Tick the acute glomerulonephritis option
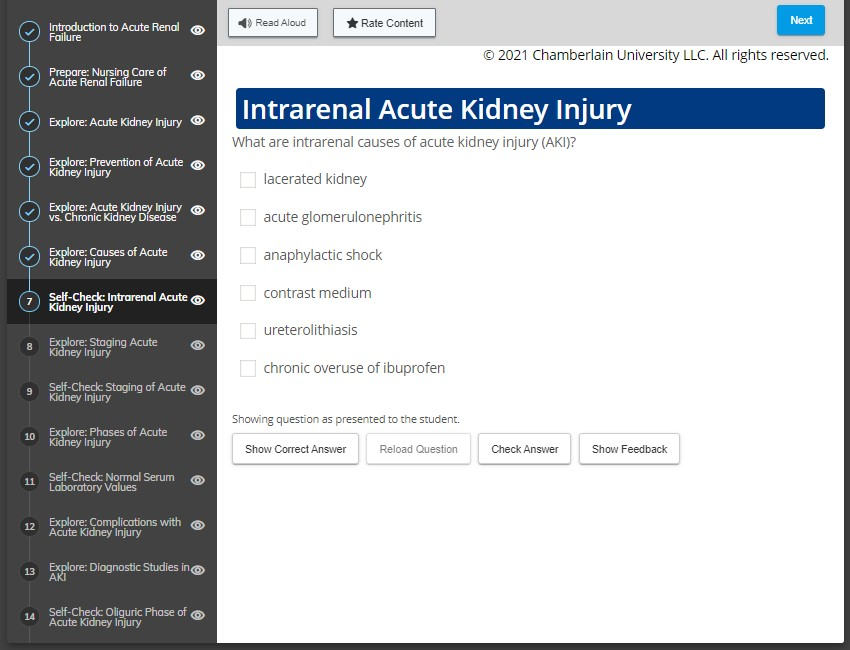This screenshot has height=650, width=850. [248, 217]
